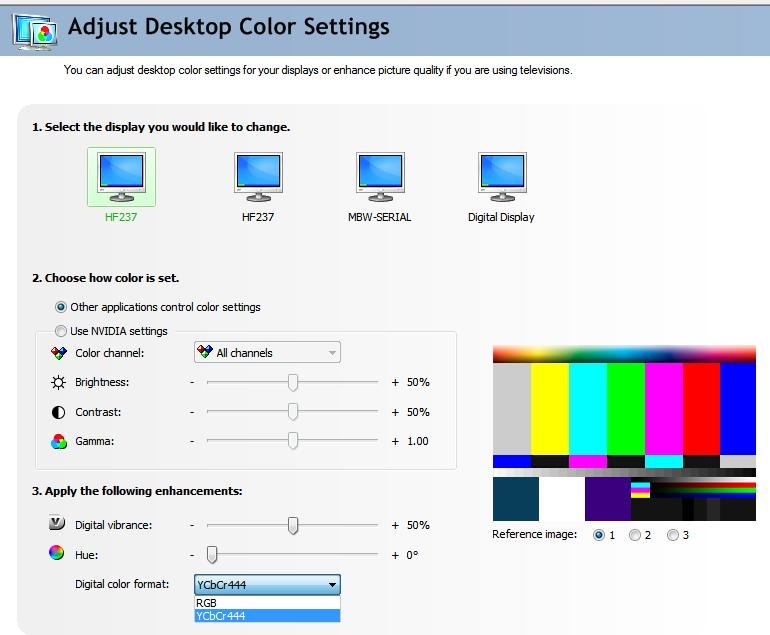Click the Hue slider handle

tap(212, 554)
